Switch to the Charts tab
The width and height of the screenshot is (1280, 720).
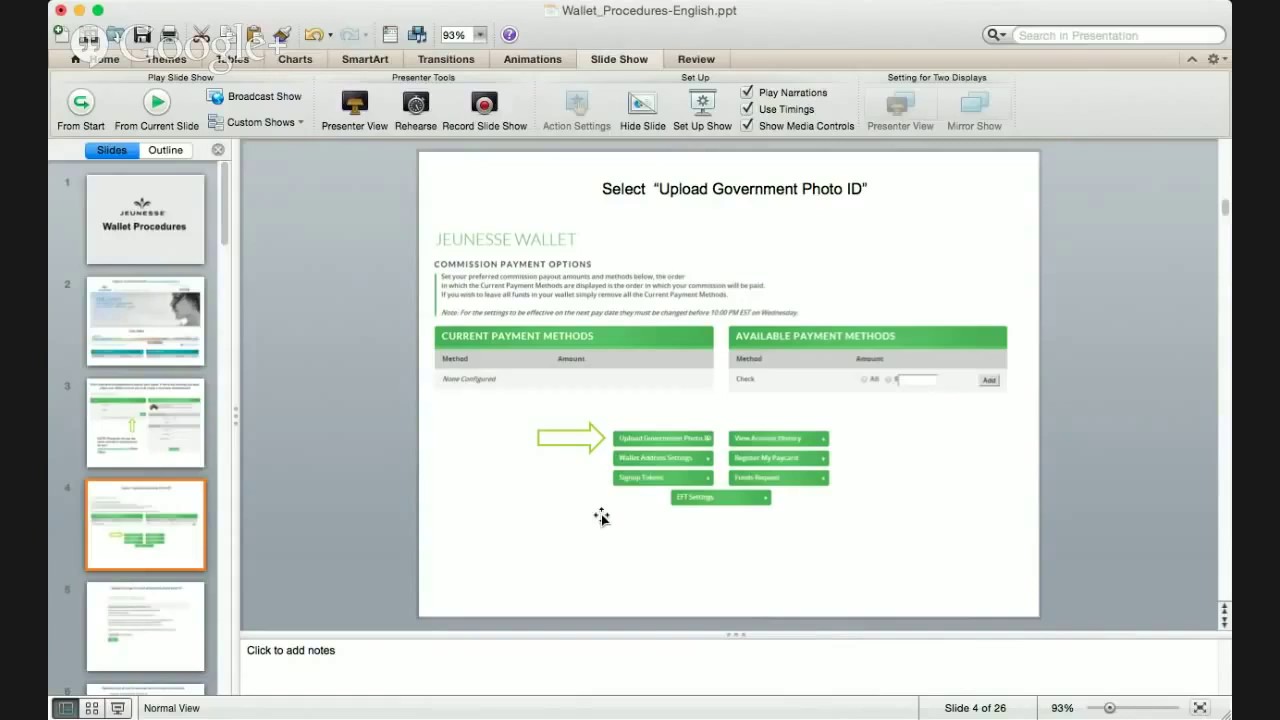pos(295,59)
